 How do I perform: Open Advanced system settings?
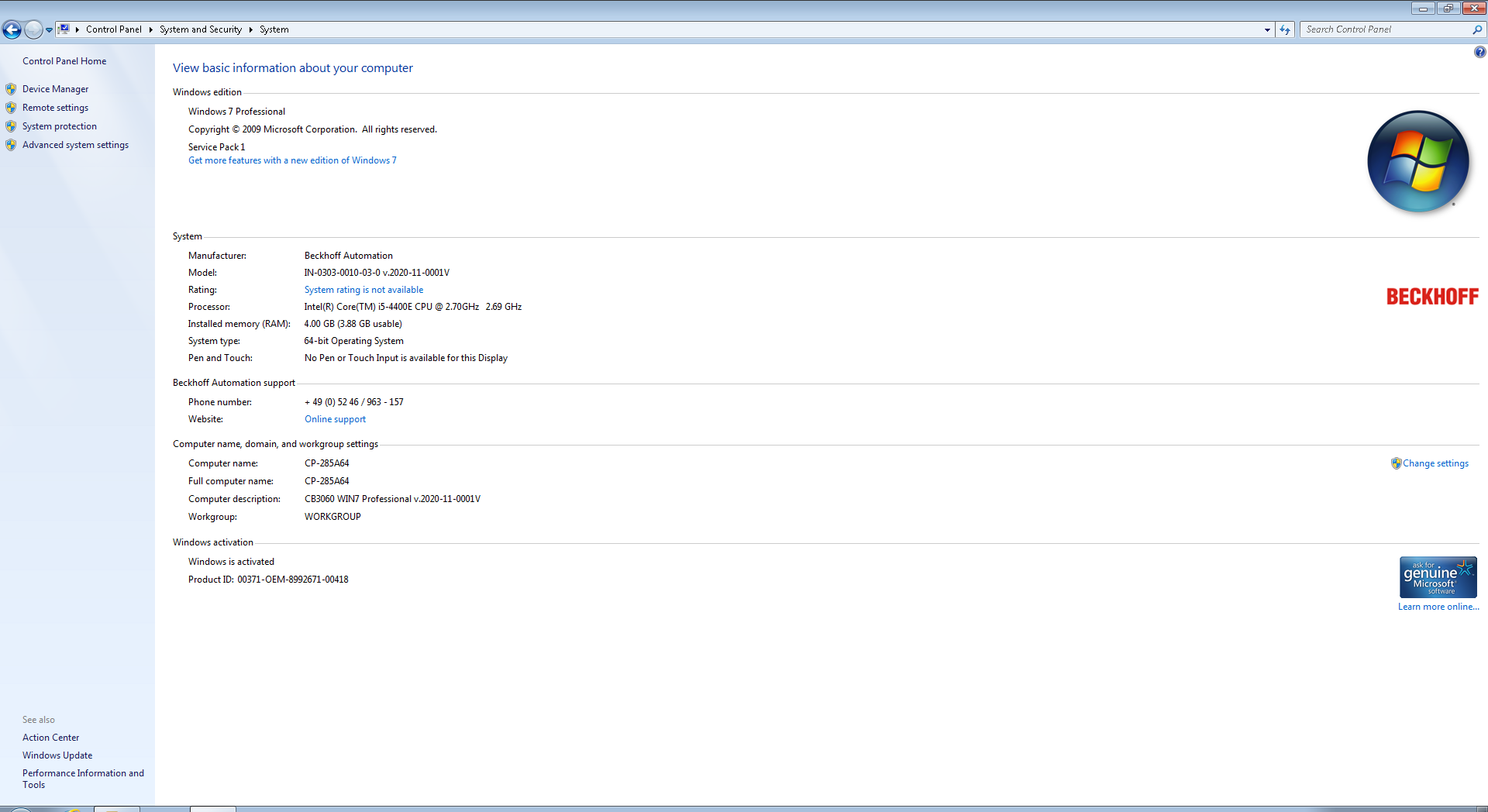[x=75, y=145]
